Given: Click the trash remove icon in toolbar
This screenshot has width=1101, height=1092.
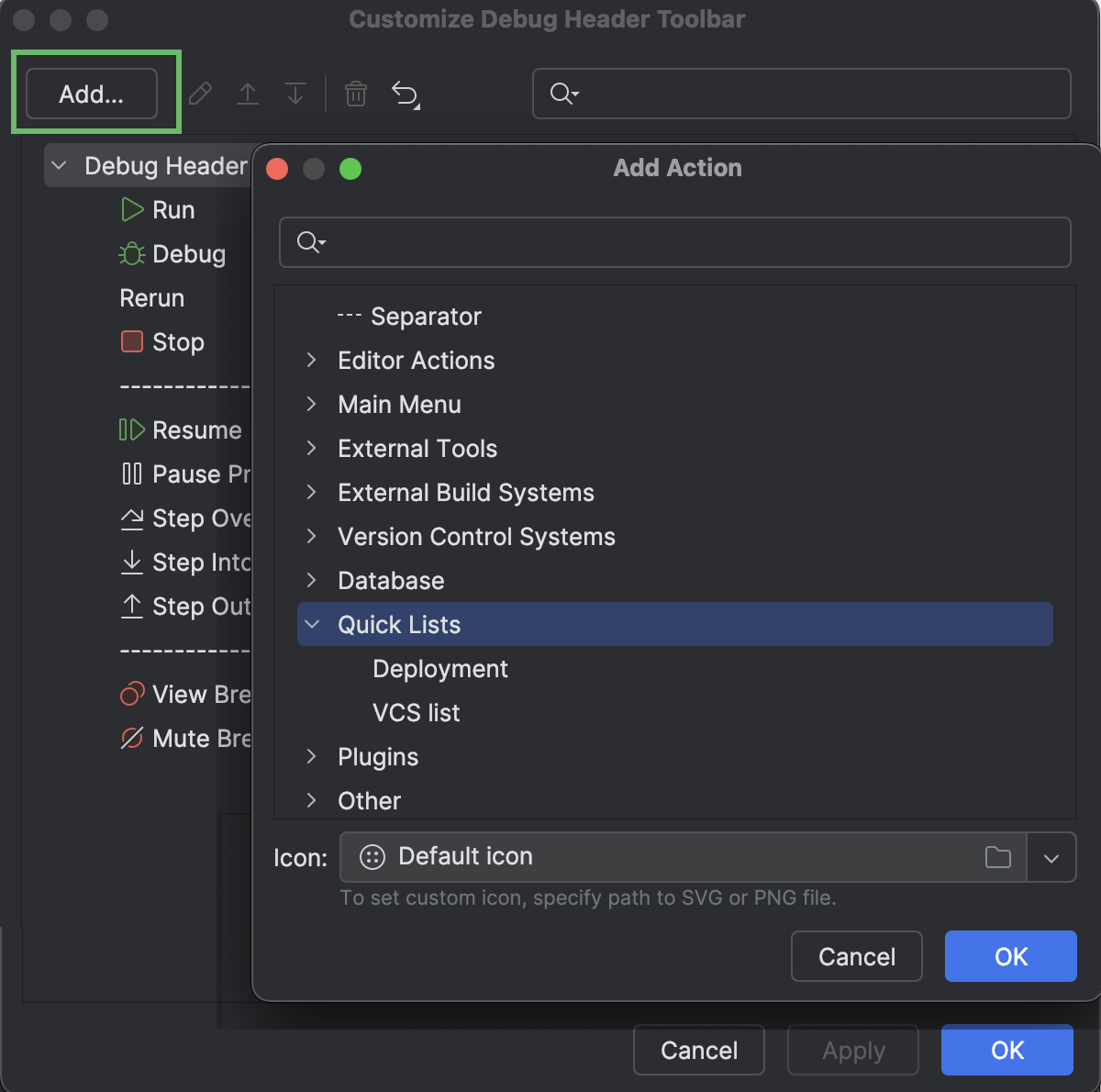Looking at the screenshot, I should pos(356,94).
